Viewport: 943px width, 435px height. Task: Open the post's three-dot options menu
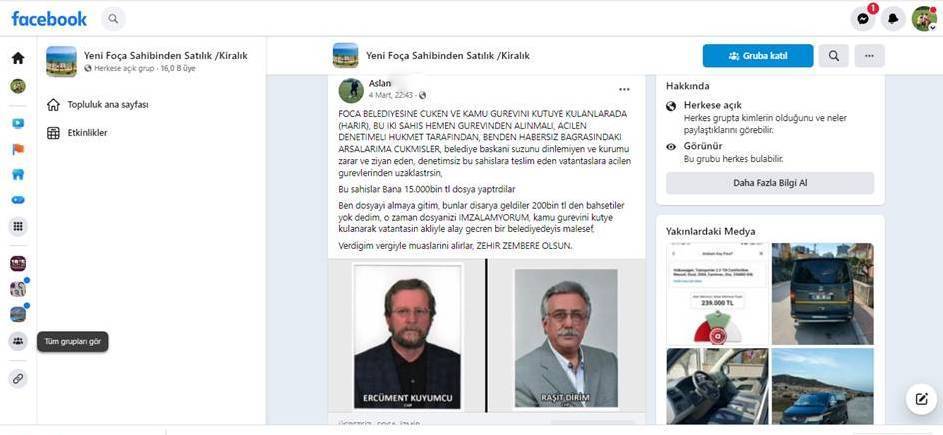pos(624,90)
